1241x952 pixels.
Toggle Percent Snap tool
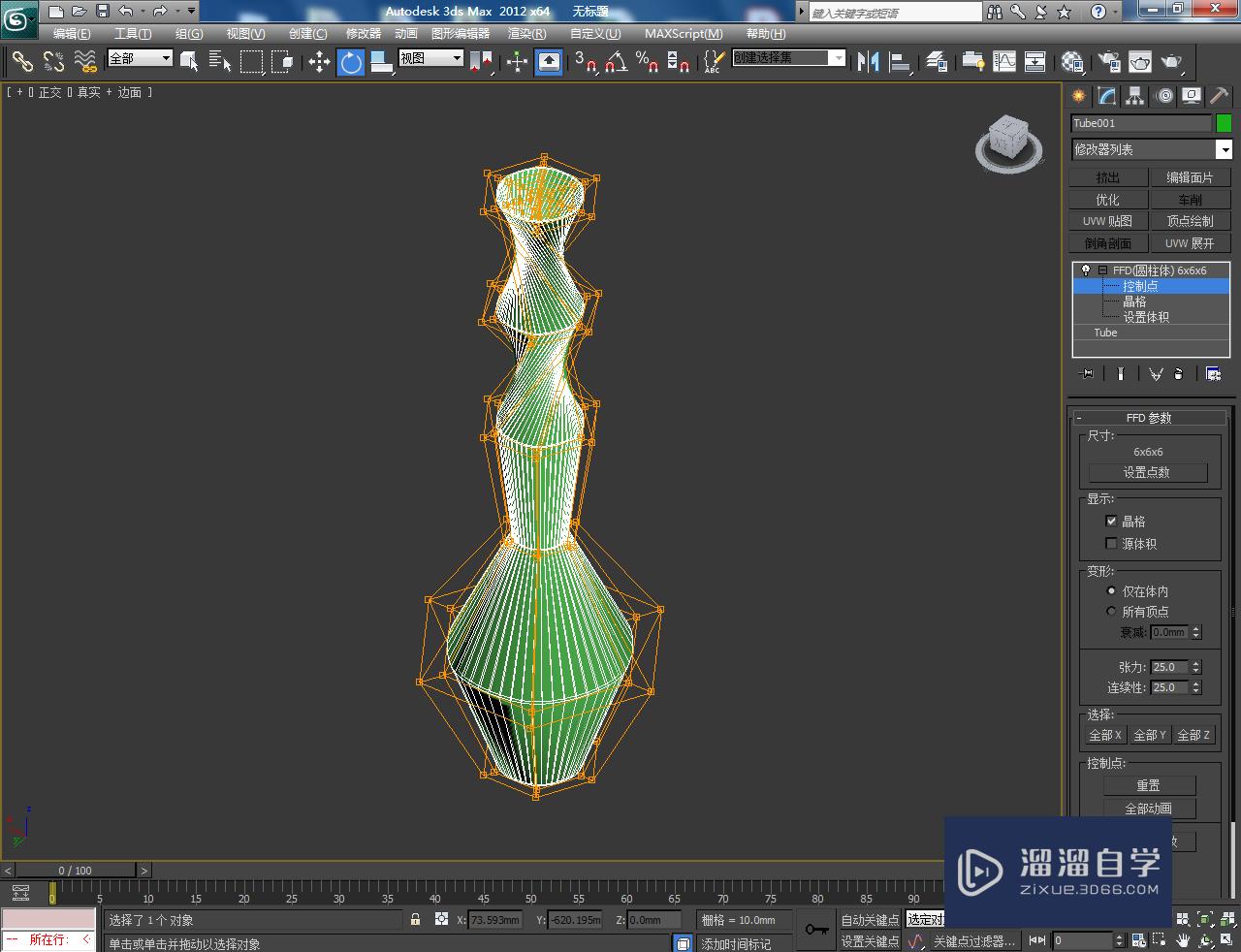pyautogui.click(x=647, y=62)
